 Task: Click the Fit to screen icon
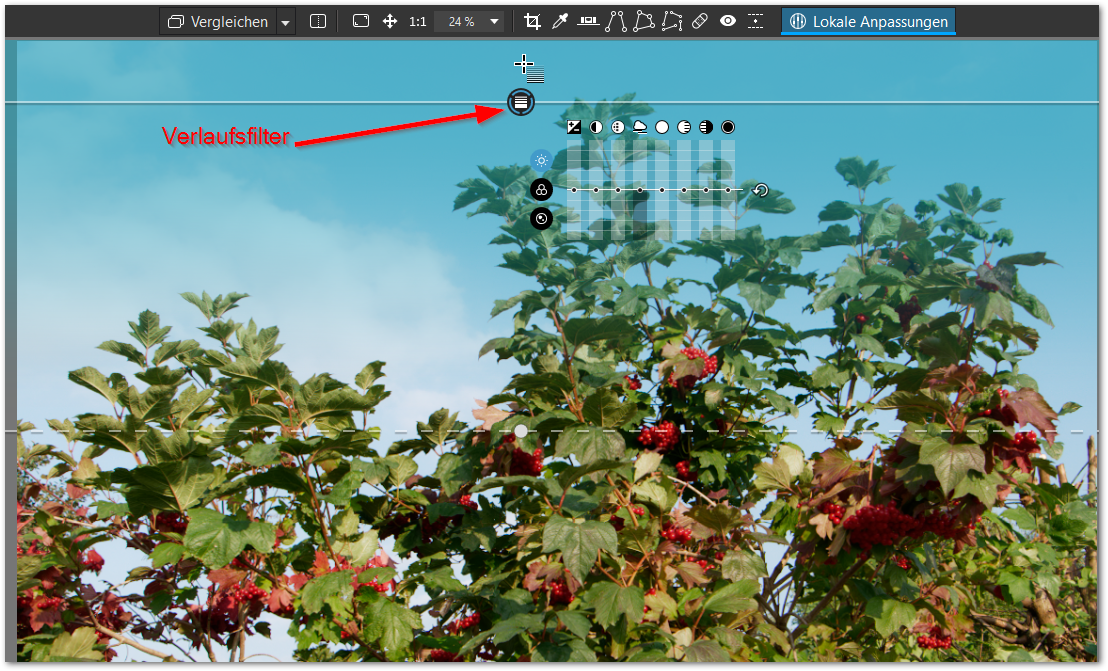pos(361,21)
